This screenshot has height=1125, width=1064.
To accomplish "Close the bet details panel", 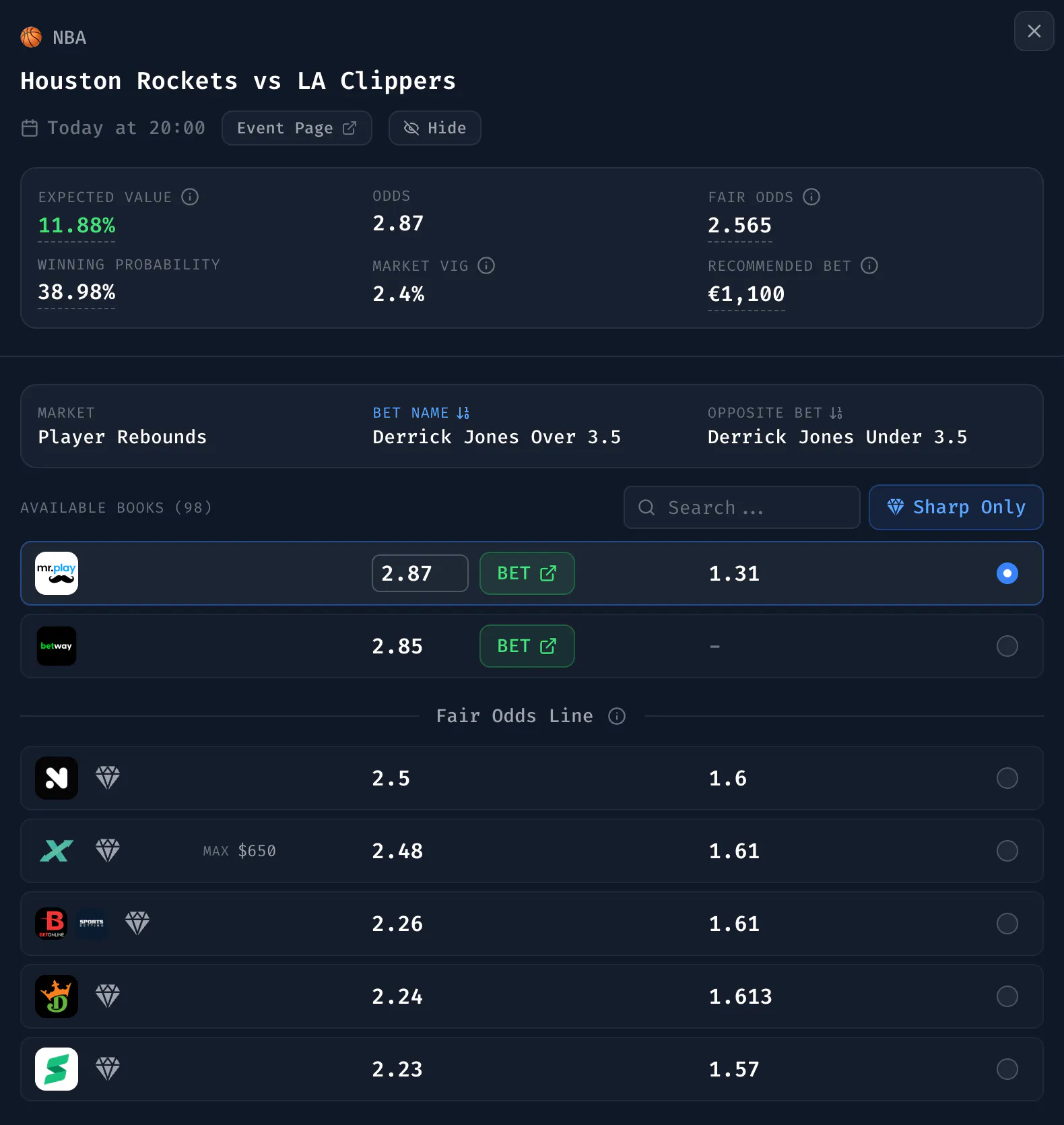I will [x=1034, y=31].
